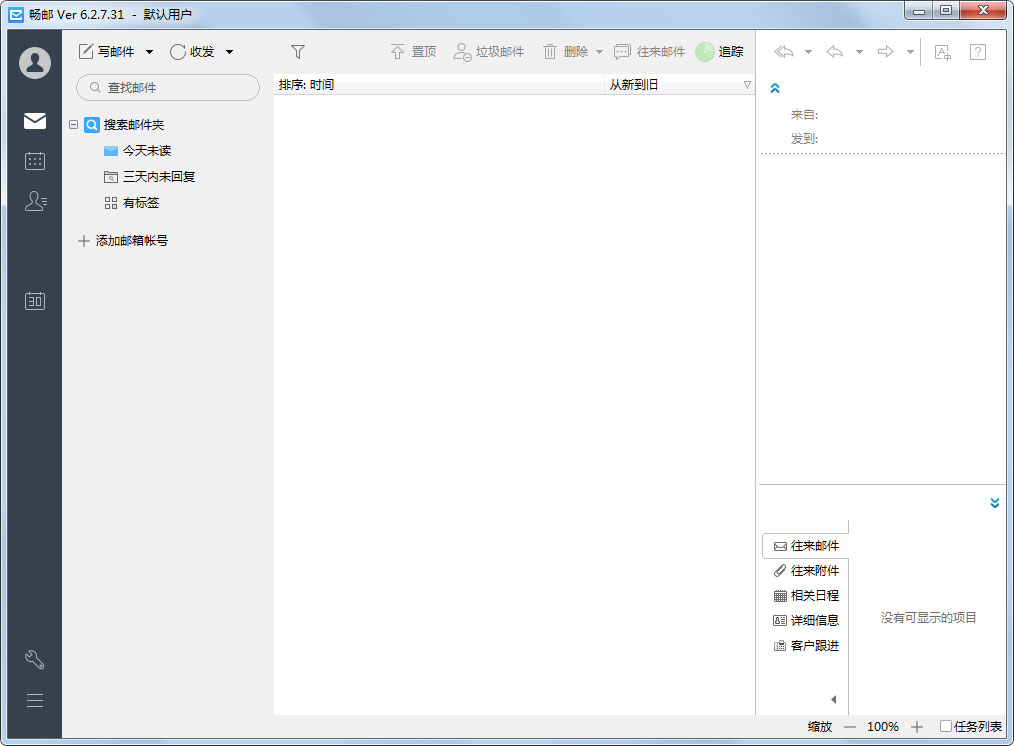Screen dimensions: 1014x746
Task: Click the 查找邮件 search field
Action: (168, 88)
